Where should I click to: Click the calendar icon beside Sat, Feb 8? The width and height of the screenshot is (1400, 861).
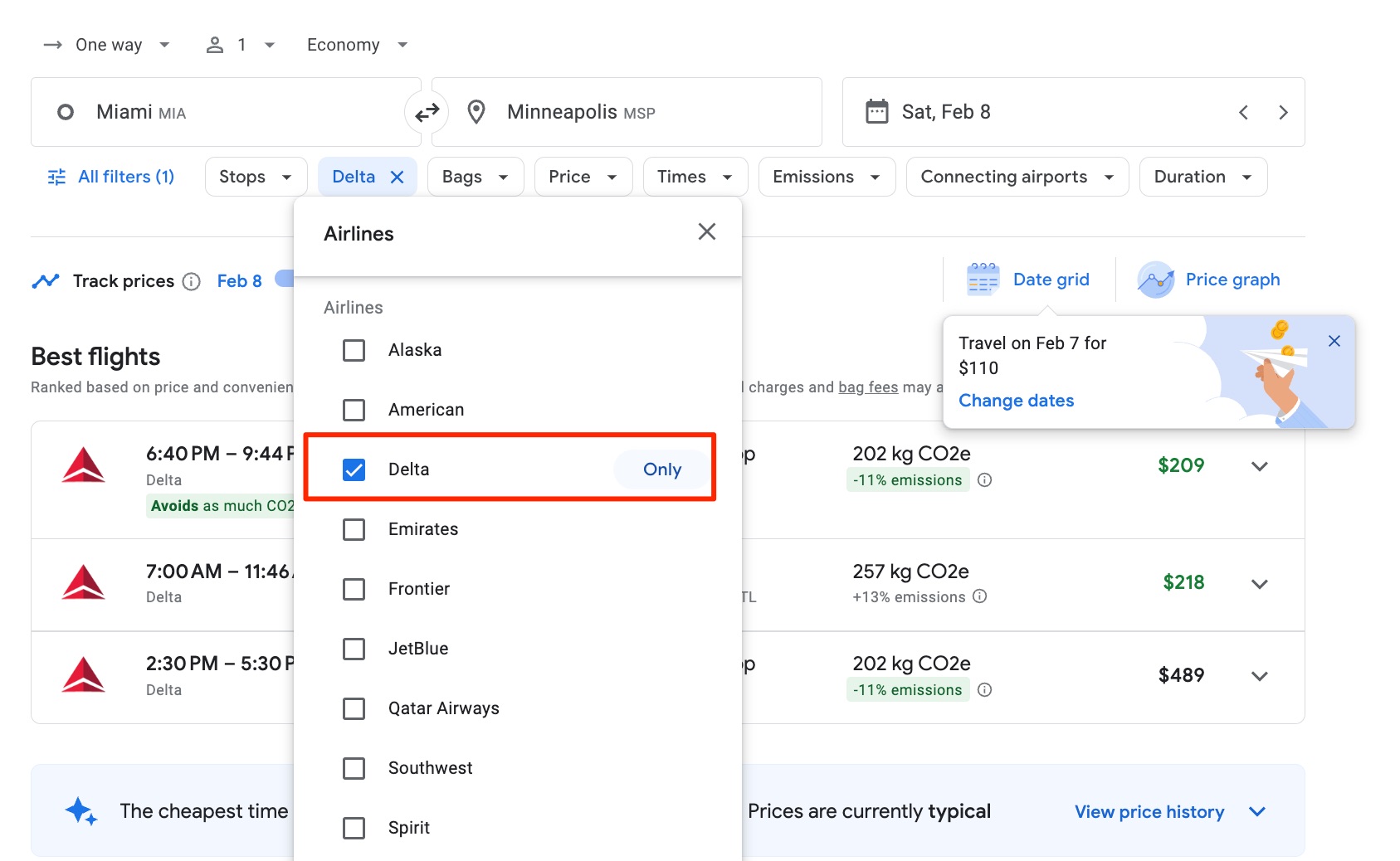pyautogui.click(x=876, y=111)
